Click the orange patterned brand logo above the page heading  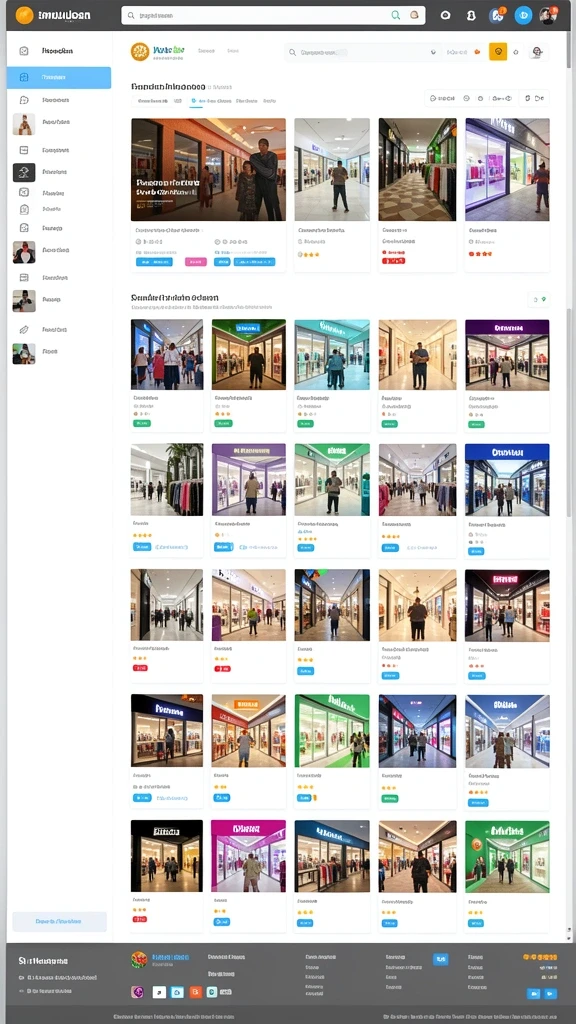pos(140,52)
